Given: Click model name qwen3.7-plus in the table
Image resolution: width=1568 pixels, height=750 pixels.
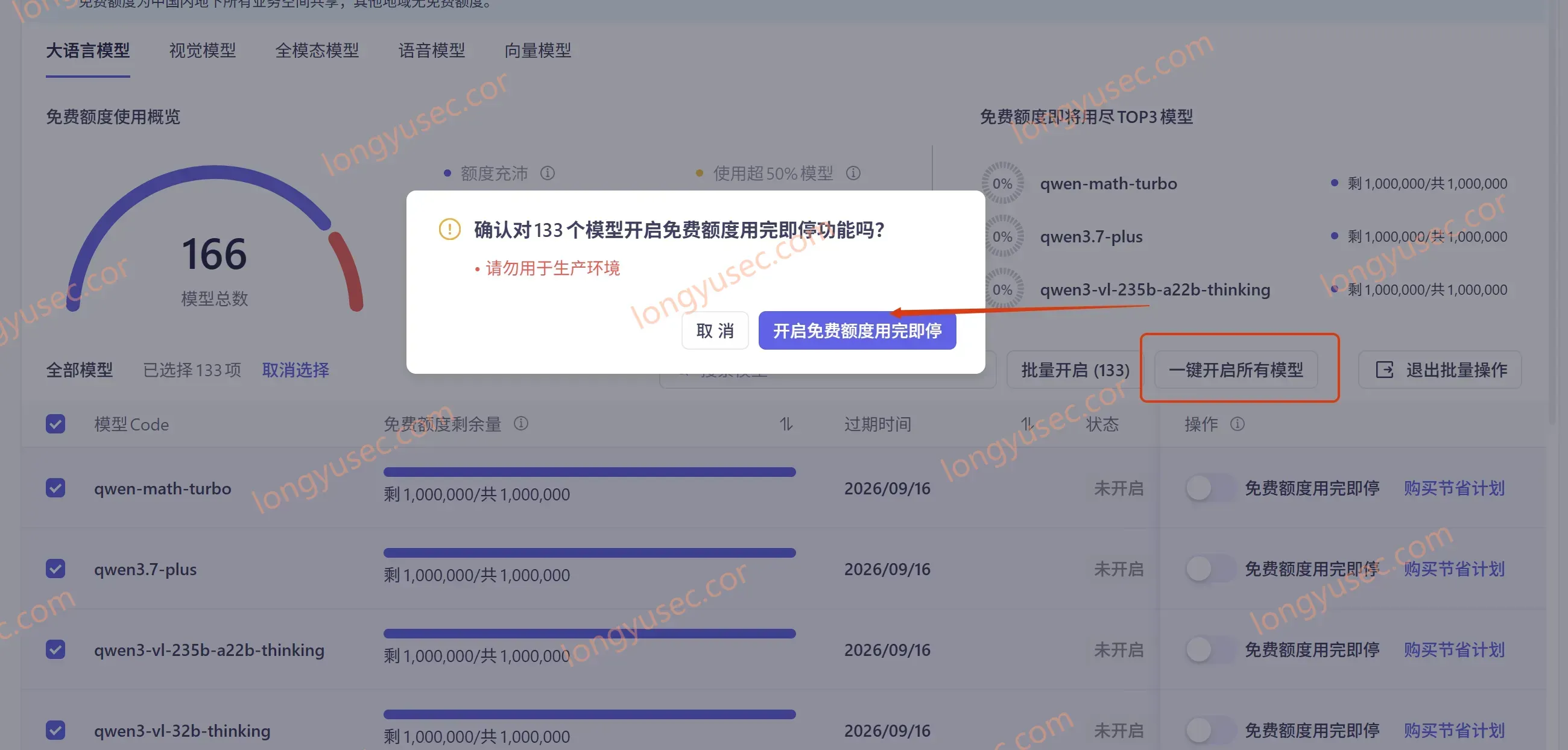Looking at the screenshot, I should [x=145, y=569].
